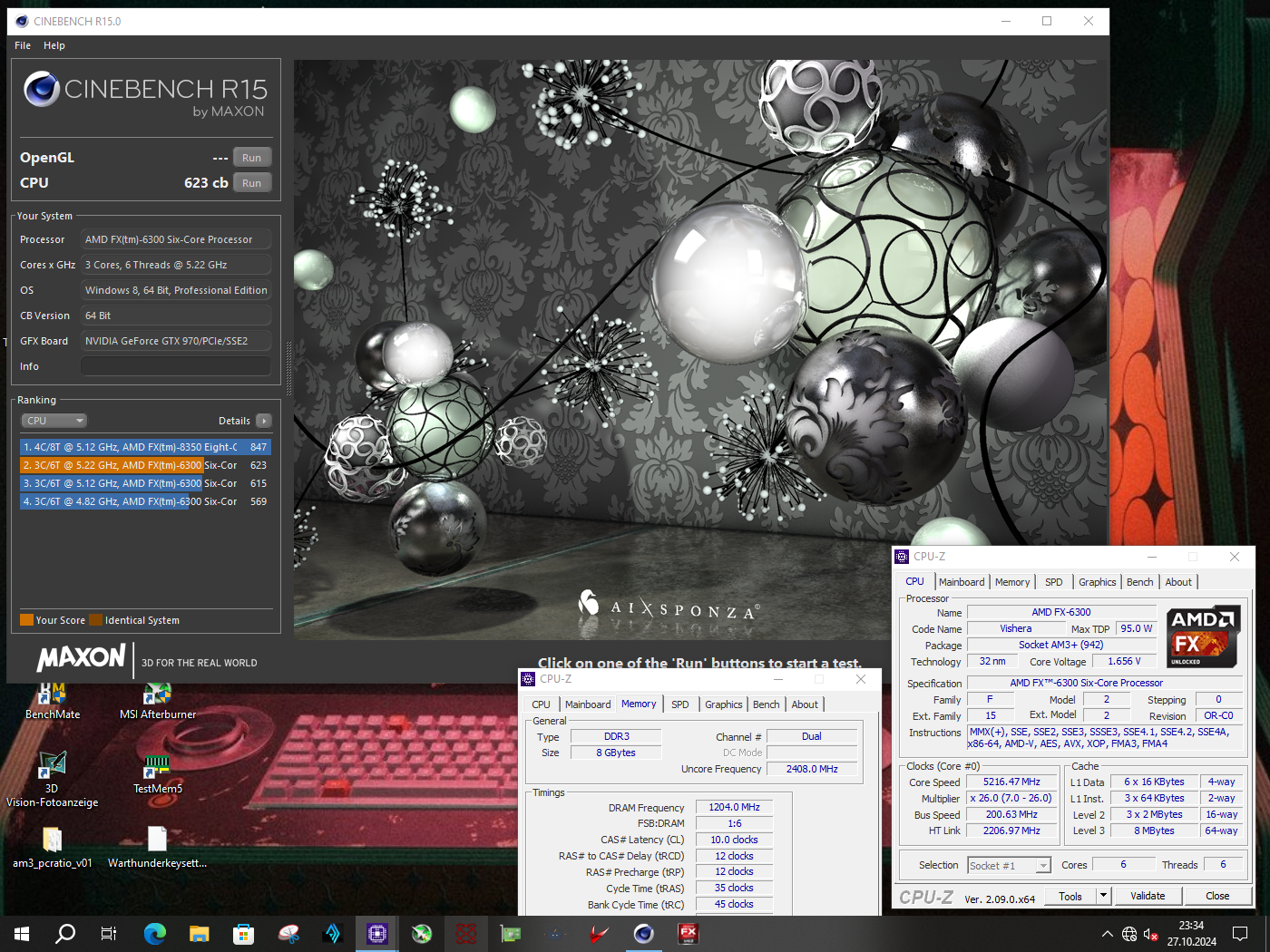Image resolution: width=1270 pixels, height=952 pixels.
Task: Open the AMD FX taskbar icon
Action: click(688, 934)
